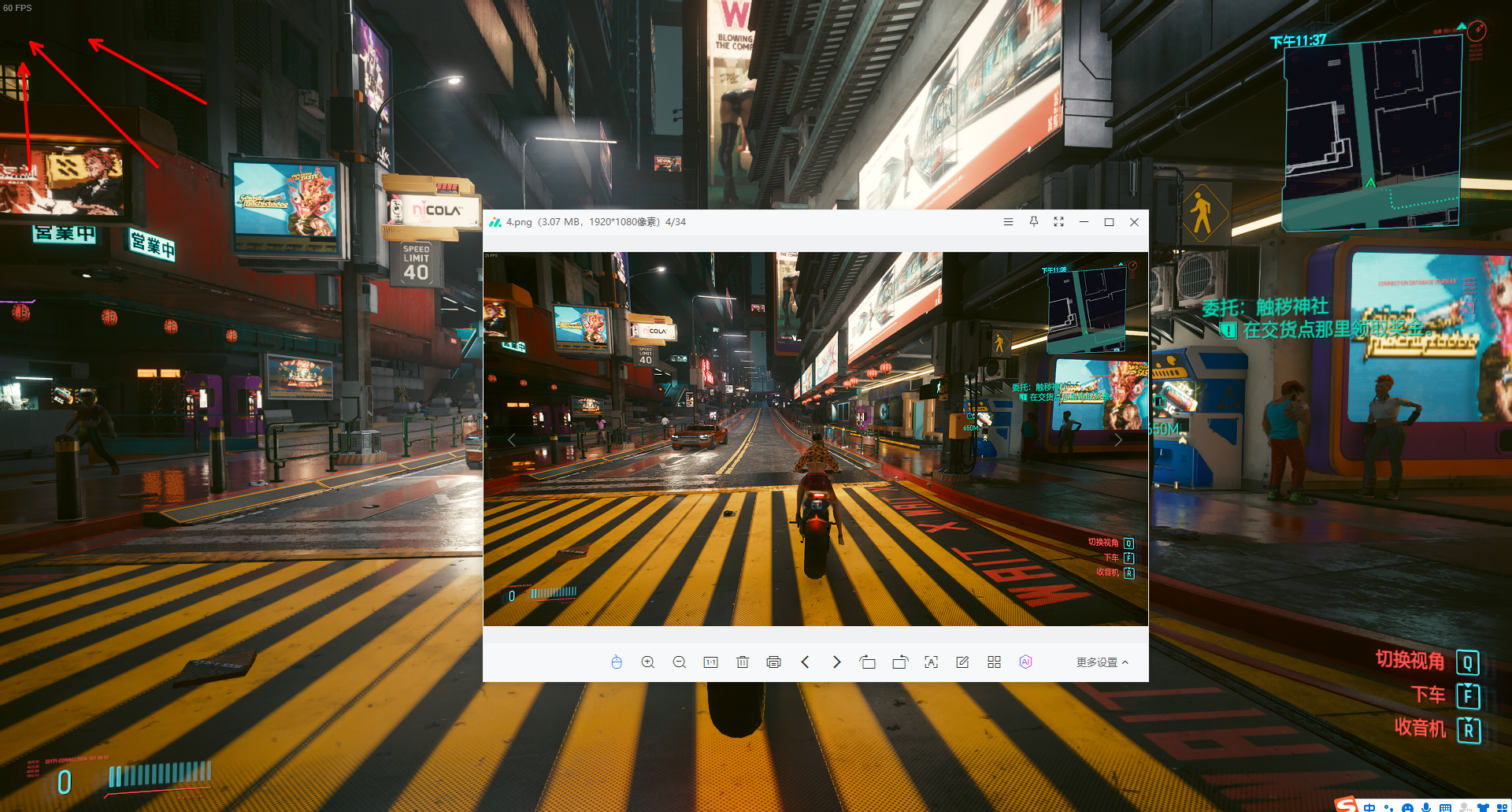Click the quest text 委托：触秽神社 in game
The height and width of the screenshot is (812, 1512).
tap(1265, 306)
